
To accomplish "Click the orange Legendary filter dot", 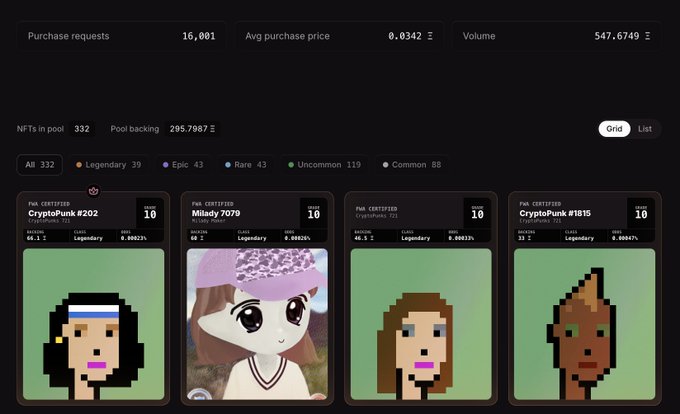I will pyautogui.click(x=79, y=165).
